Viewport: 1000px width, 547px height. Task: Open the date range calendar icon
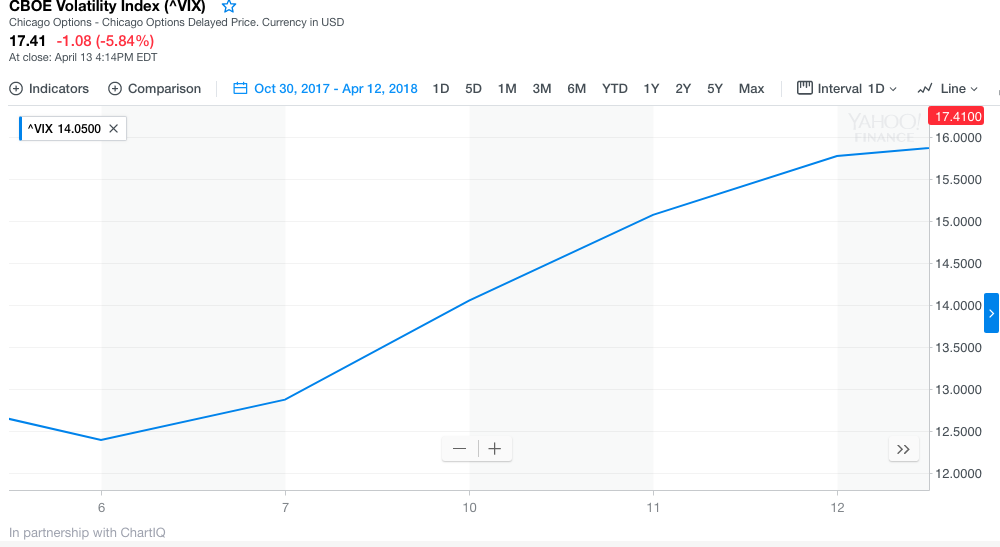240,89
